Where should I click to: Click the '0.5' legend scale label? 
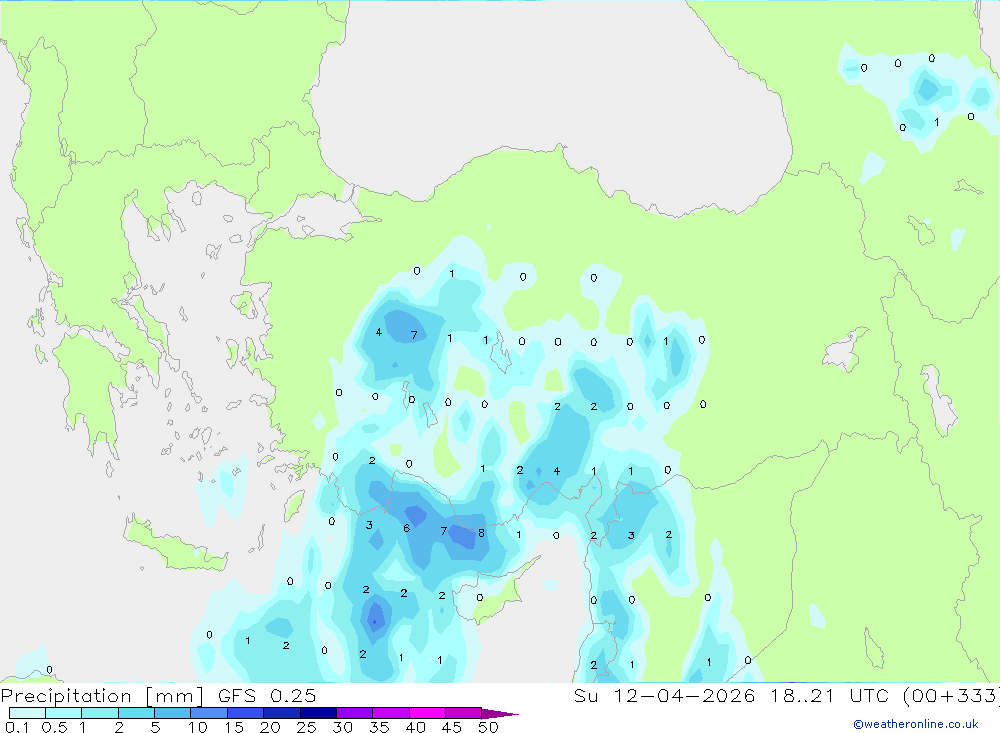tap(54, 727)
